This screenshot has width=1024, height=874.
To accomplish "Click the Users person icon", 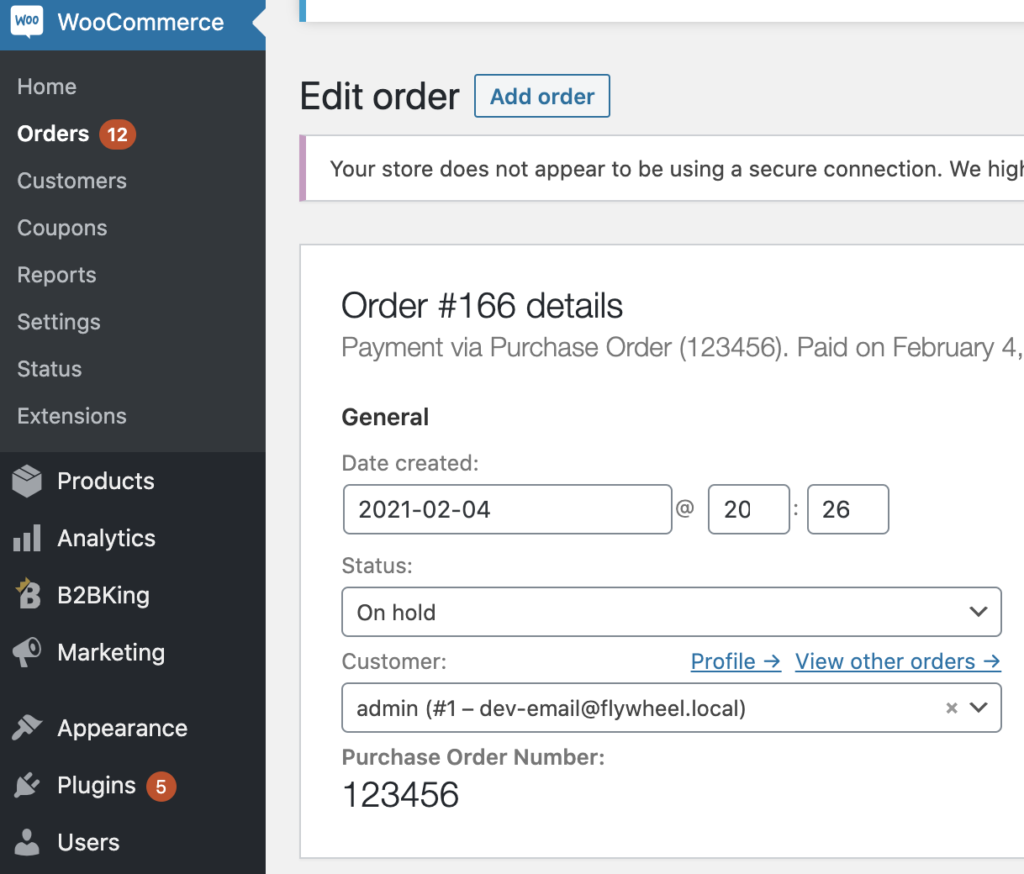I will (27, 842).
